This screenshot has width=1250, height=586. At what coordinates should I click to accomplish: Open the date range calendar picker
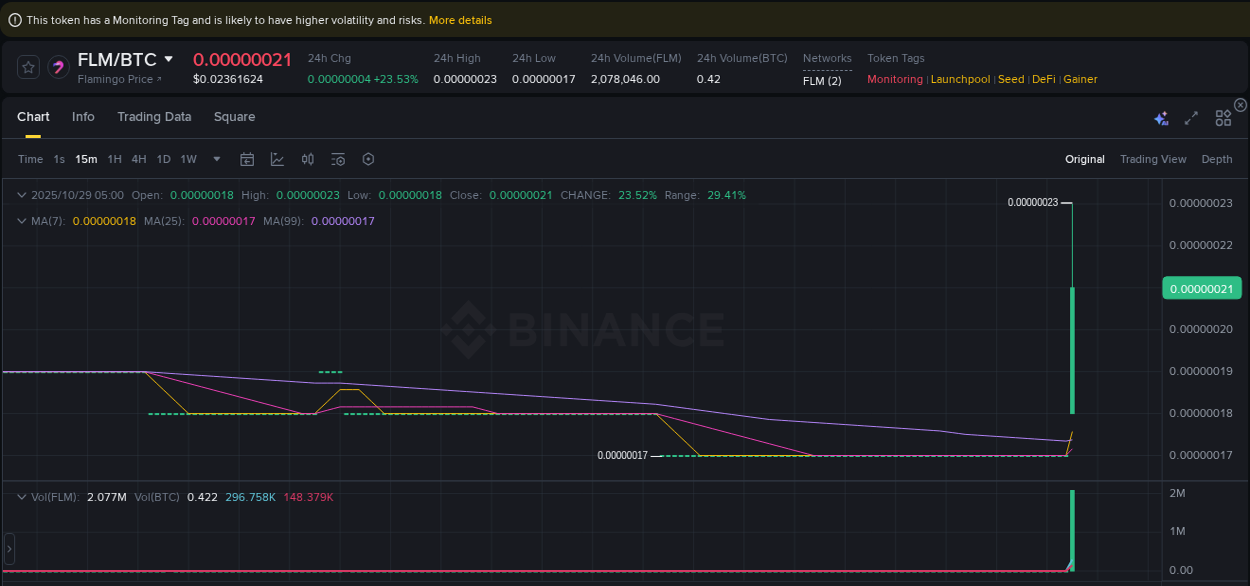click(x=247, y=159)
